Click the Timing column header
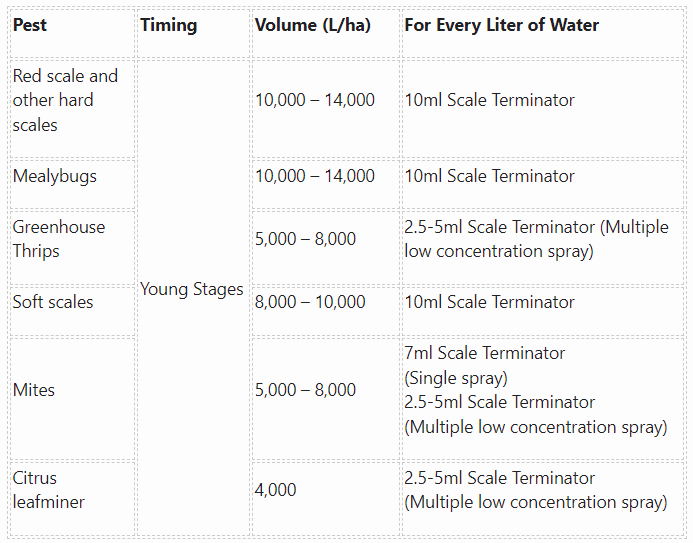 point(194,32)
